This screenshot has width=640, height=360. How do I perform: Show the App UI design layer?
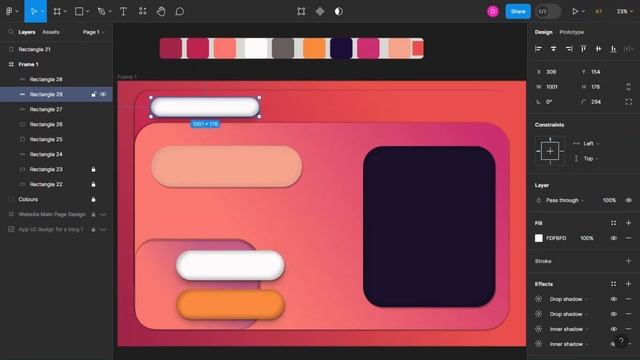click(x=103, y=229)
